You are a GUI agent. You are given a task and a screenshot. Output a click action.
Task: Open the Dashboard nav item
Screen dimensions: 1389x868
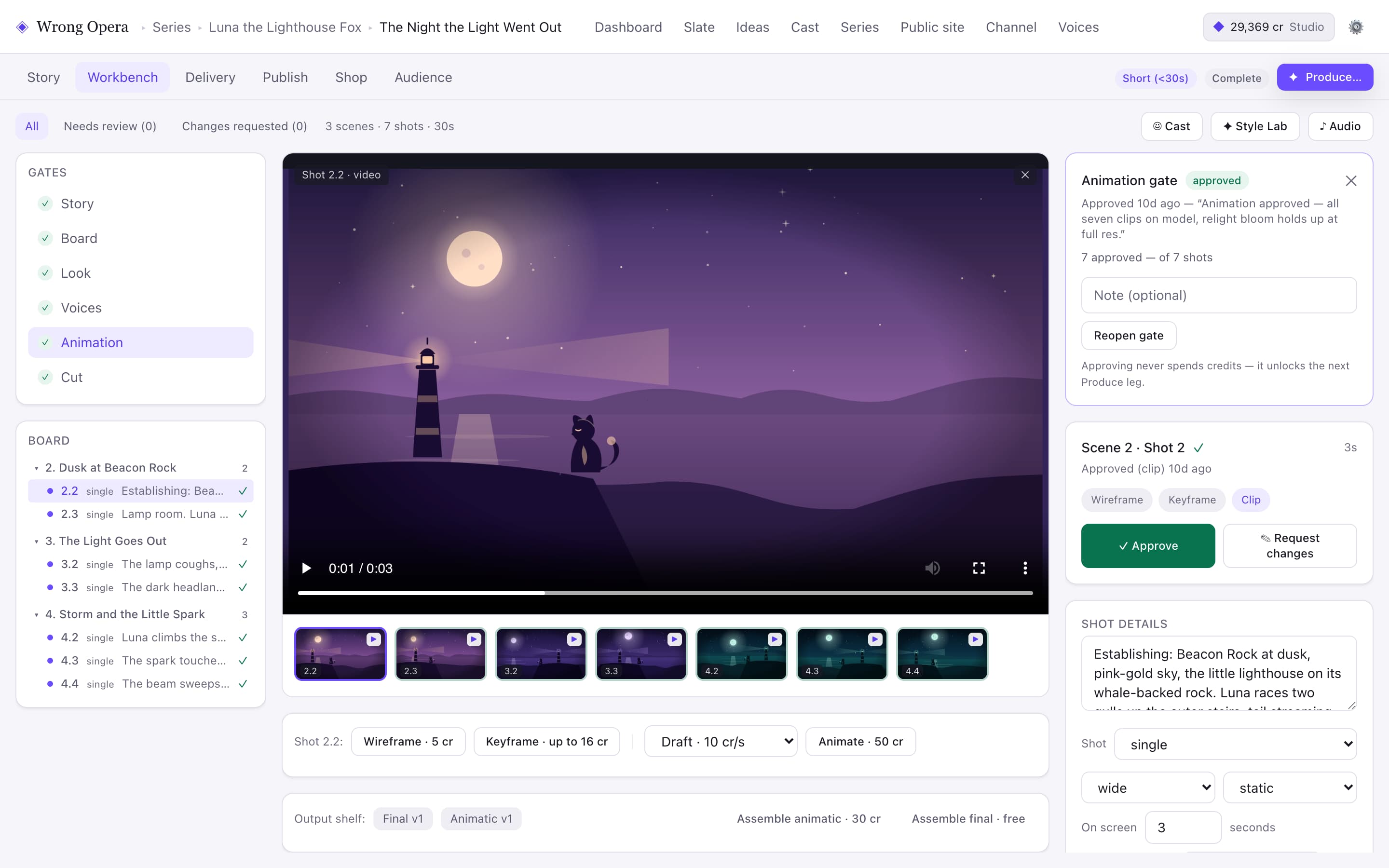pos(628,27)
